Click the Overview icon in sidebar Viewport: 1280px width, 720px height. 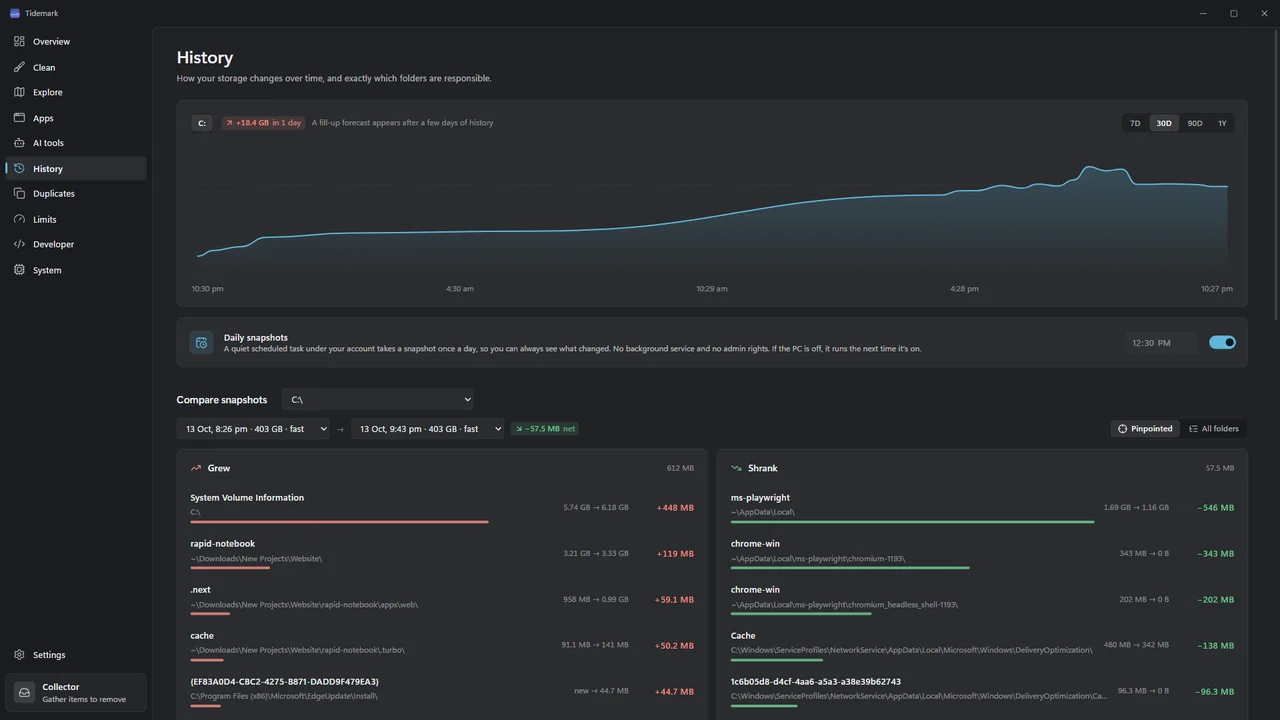point(19,41)
